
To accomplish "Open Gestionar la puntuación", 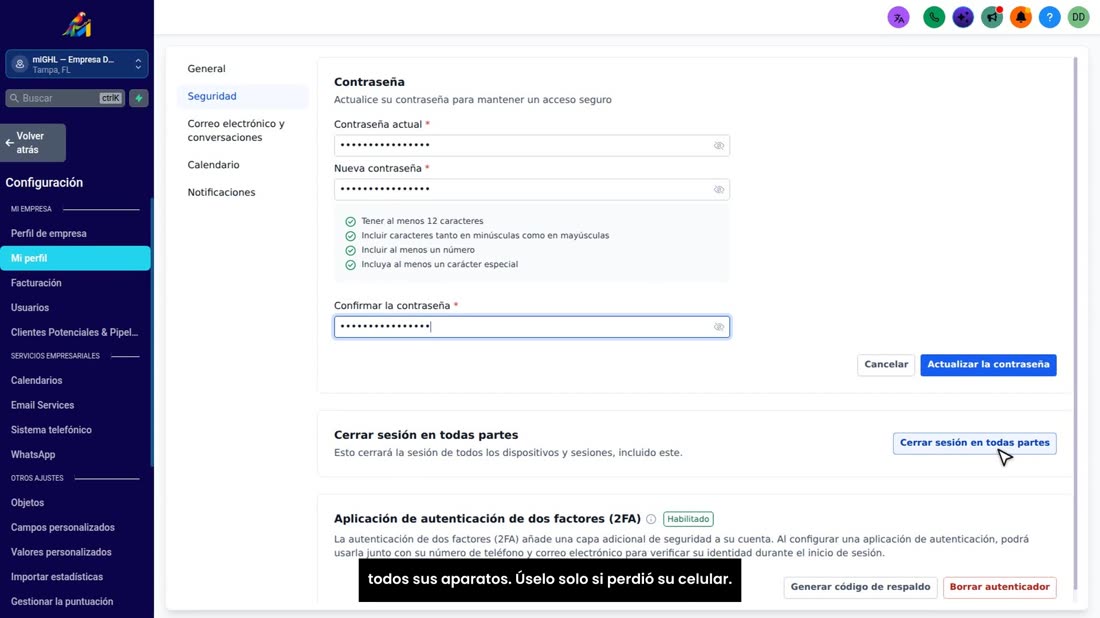I will (x=62, y=601).
